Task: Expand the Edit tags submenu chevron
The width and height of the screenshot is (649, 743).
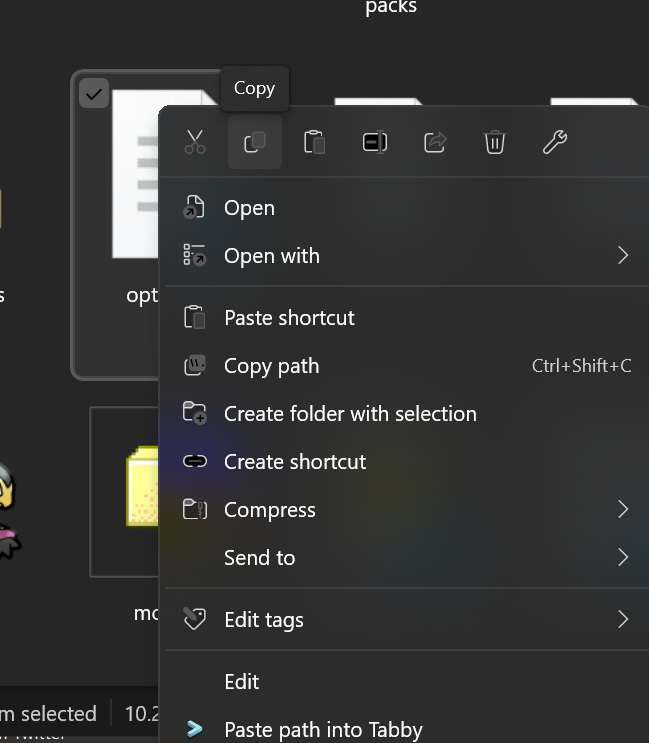Action: [x=622, y=620]
